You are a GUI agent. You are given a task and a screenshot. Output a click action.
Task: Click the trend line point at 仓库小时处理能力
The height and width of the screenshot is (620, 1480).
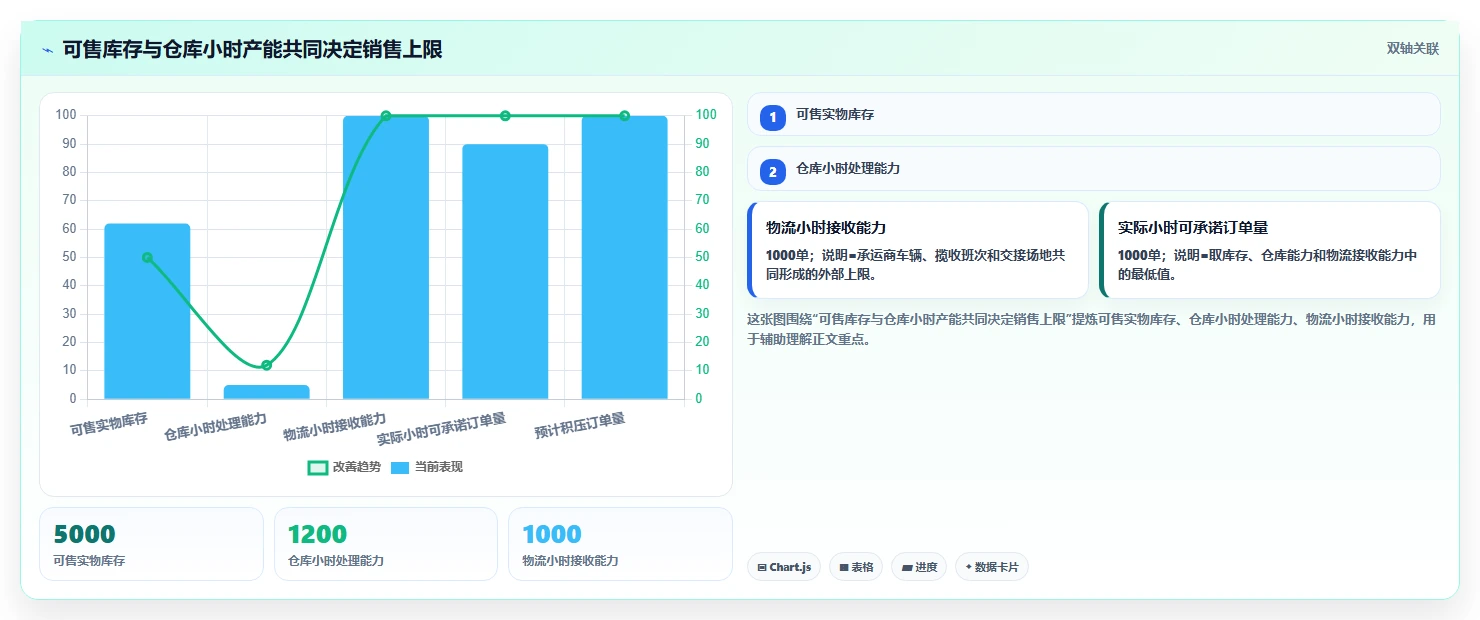[266, 365]
